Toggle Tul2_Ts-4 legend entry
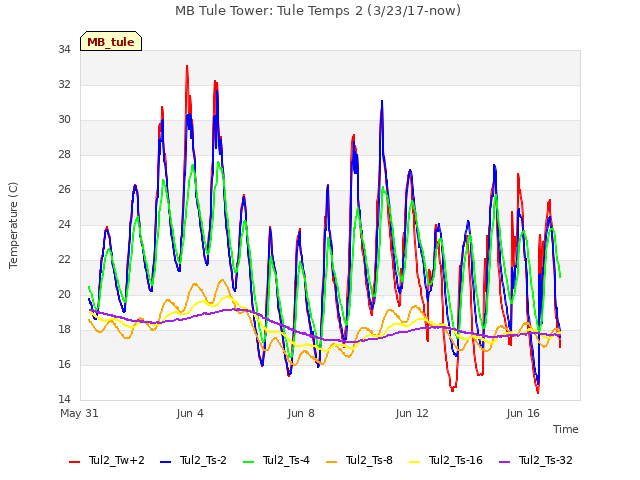The image size is (640, 480). pos(276,460)
